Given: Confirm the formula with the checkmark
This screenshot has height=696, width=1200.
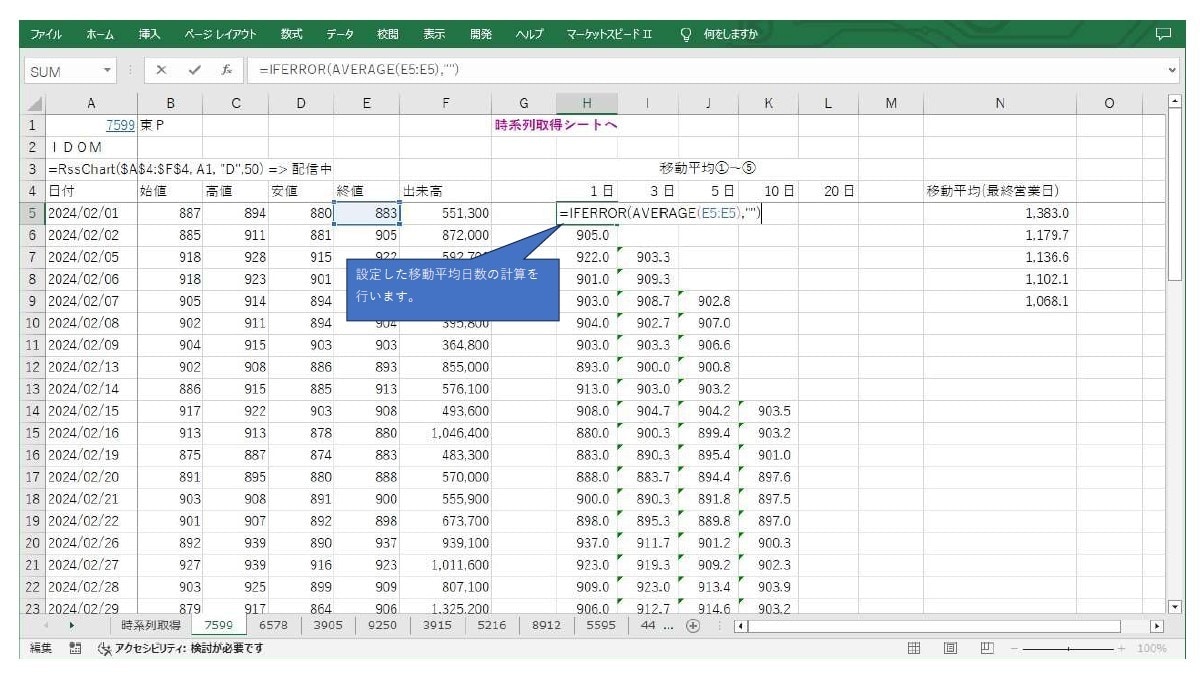Looking at the screenshot, I should 195,71.
